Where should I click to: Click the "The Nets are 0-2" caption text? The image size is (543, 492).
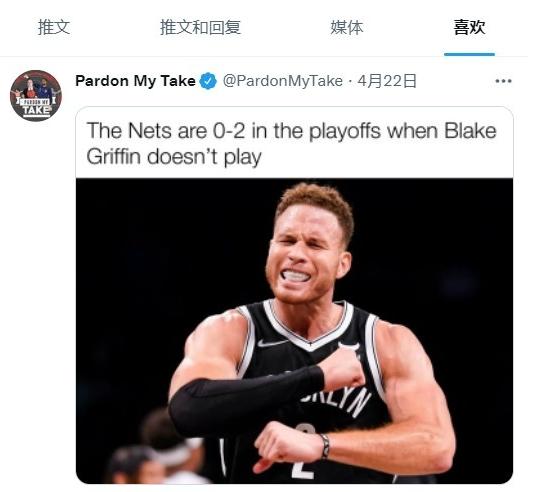coord(291,143)
